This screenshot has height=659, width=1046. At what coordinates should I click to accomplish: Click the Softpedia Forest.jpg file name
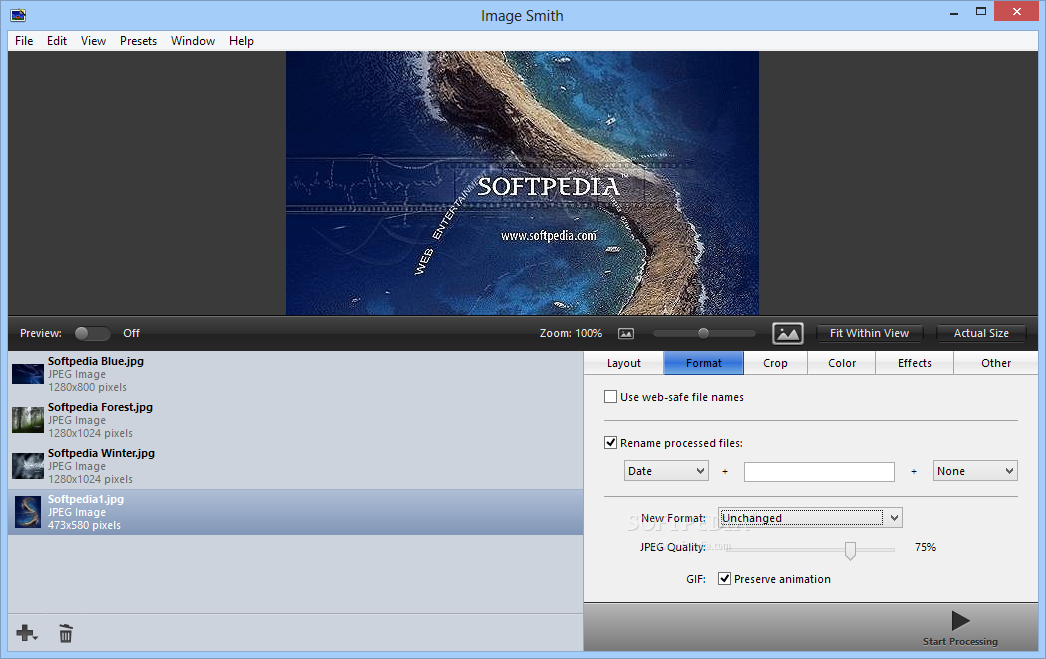[100, 407]
